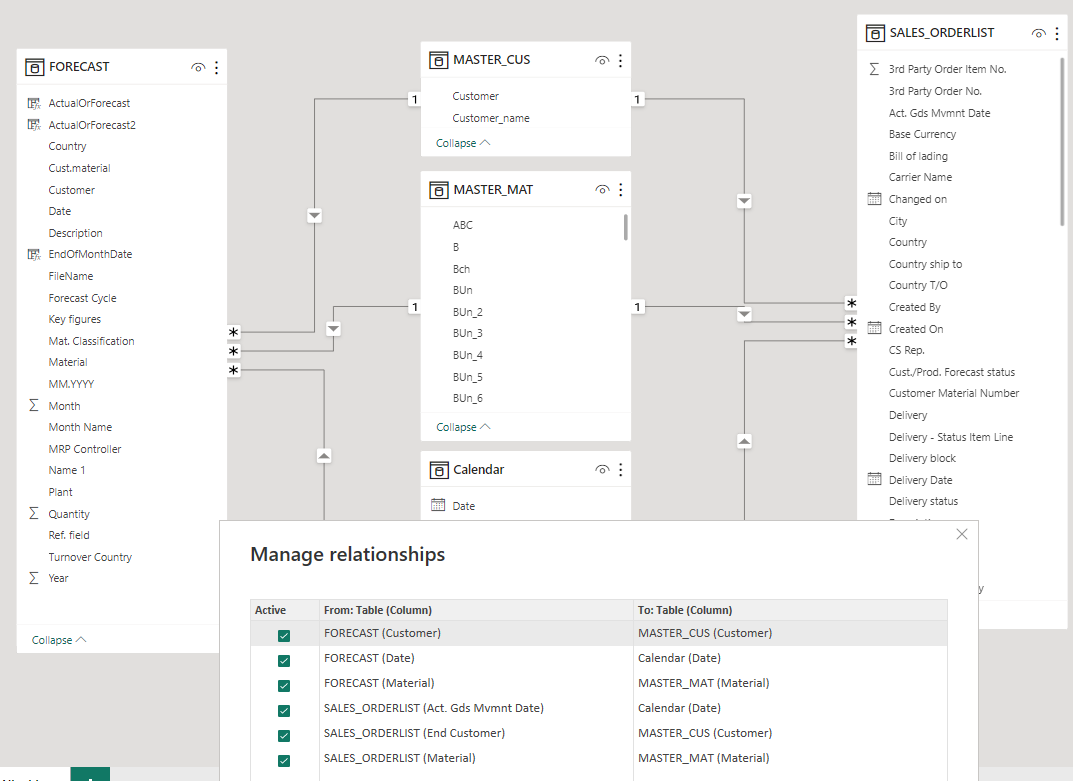Toggle FORECAST table visibility eye icon

tap(198, 67)
